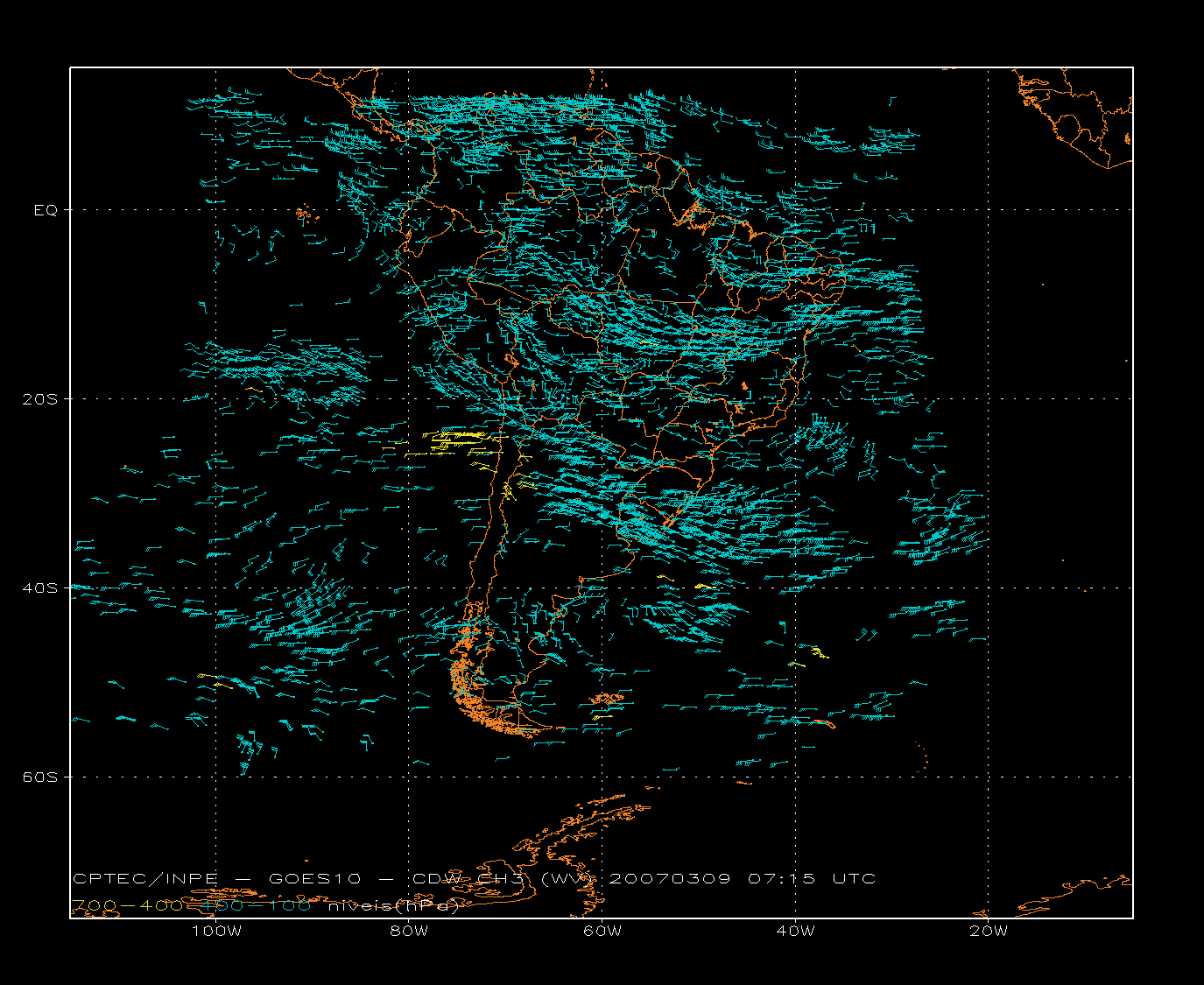The width and height of the screenshot is (1204, 985).
Task: Click the 40S latitude label
Action: [x=40, y=587]
